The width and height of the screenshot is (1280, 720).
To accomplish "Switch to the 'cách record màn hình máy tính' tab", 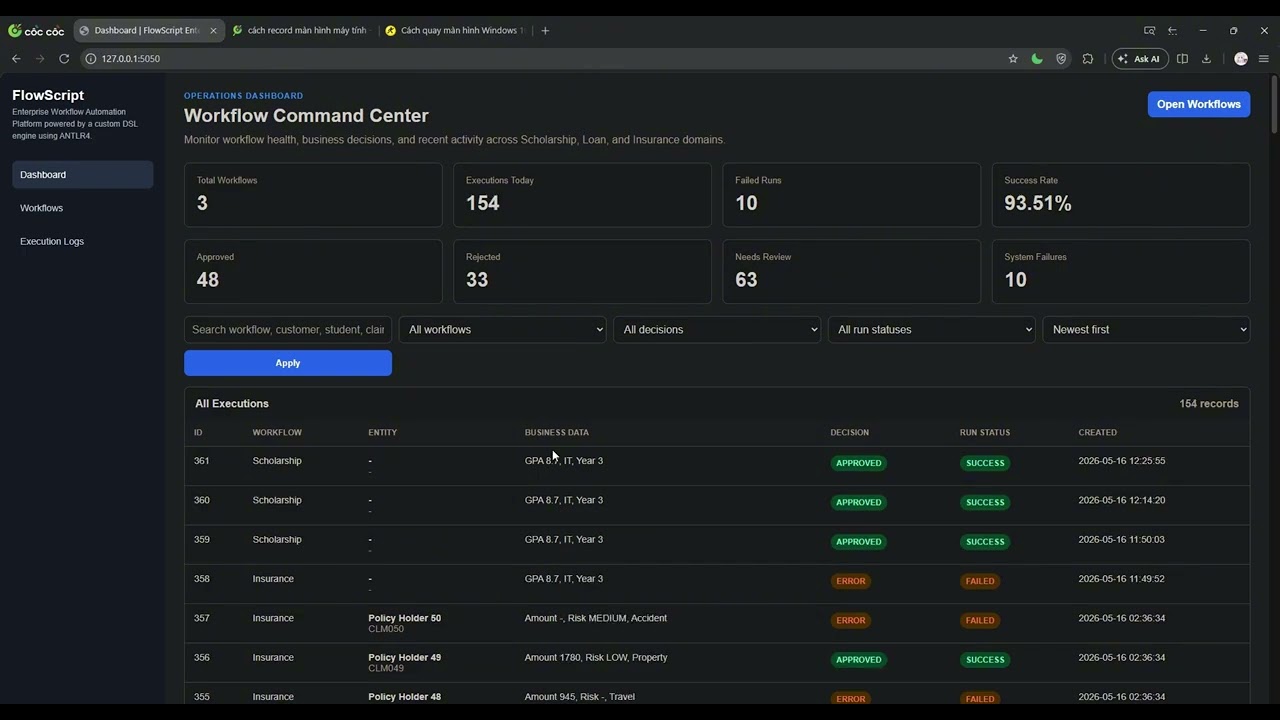I will pyautogui.click(x=299, y=30).
